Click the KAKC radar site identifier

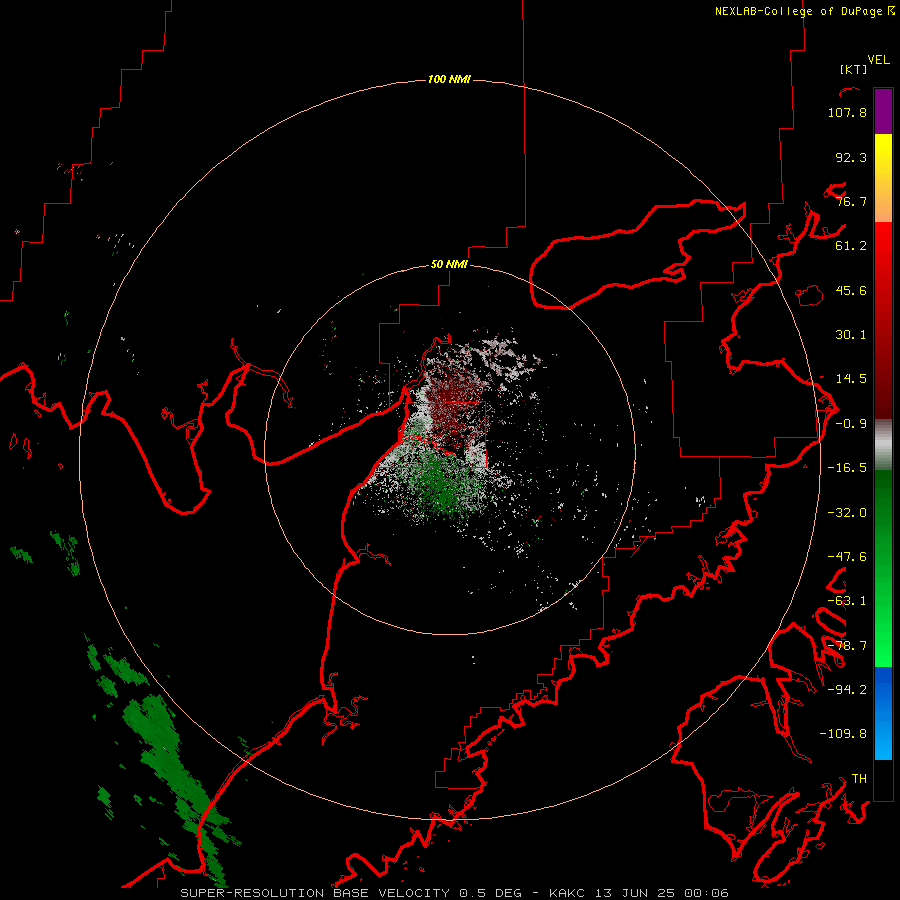tap(567, 893)
